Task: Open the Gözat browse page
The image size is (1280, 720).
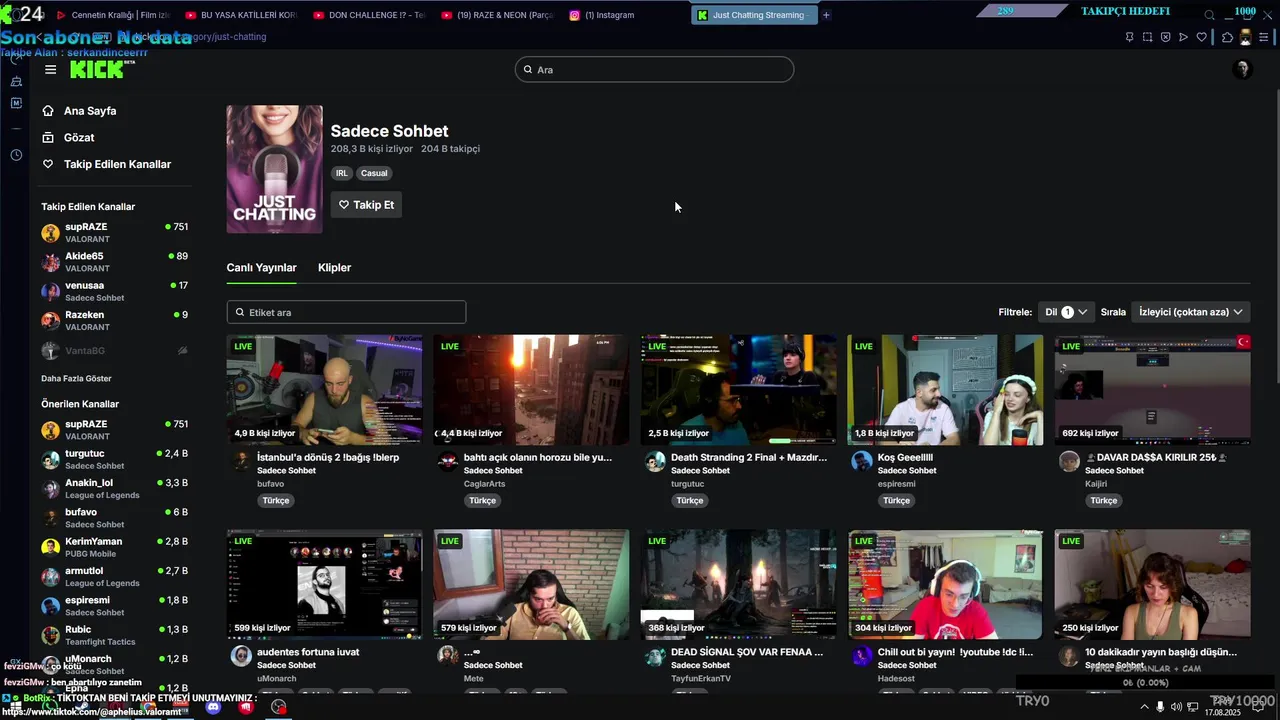Action: pos(79,137)
